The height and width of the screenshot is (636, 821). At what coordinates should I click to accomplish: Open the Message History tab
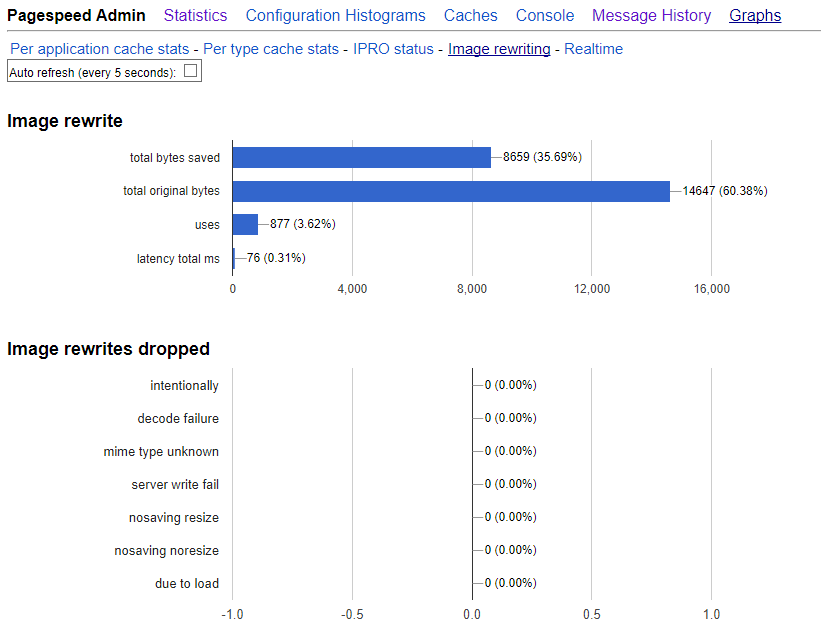click(651, 16)
